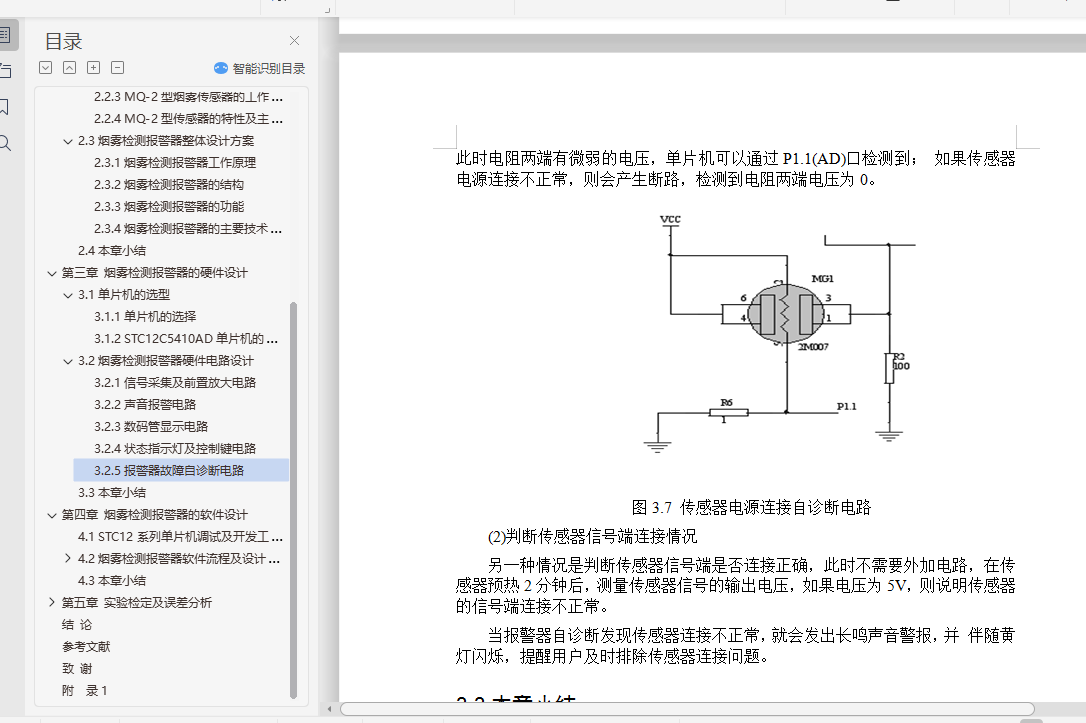Open the chapter page icon in left sidebar

pos(5,70)
